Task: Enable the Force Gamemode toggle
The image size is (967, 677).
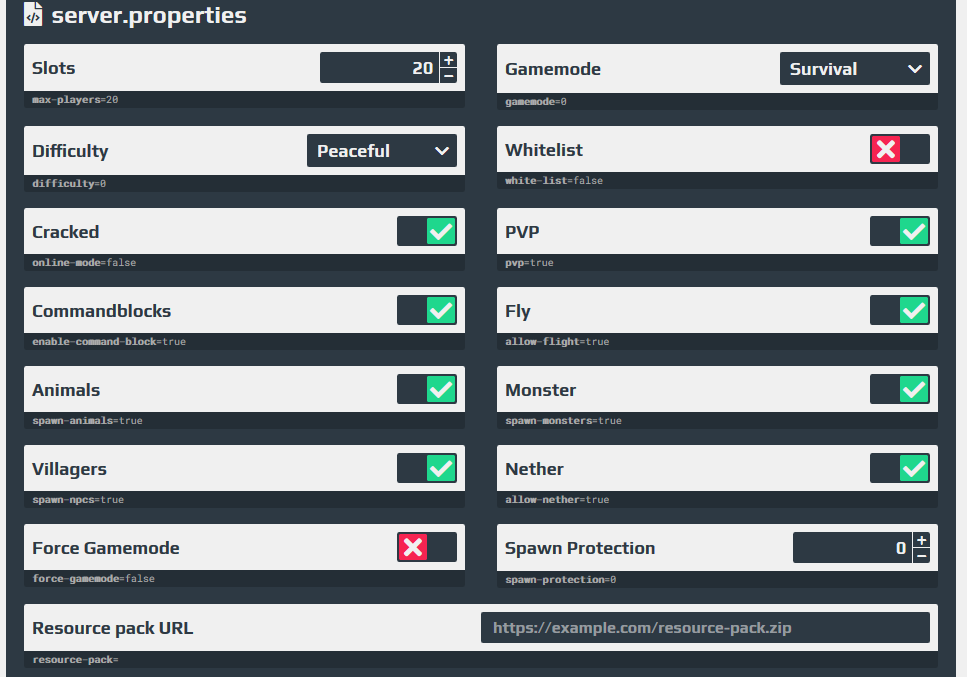Action: pos(427,547)
